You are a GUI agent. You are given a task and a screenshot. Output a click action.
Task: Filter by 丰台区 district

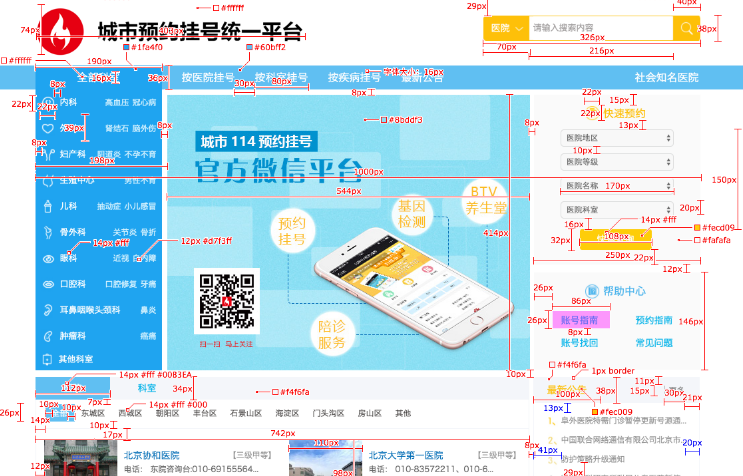click(205, 413)
